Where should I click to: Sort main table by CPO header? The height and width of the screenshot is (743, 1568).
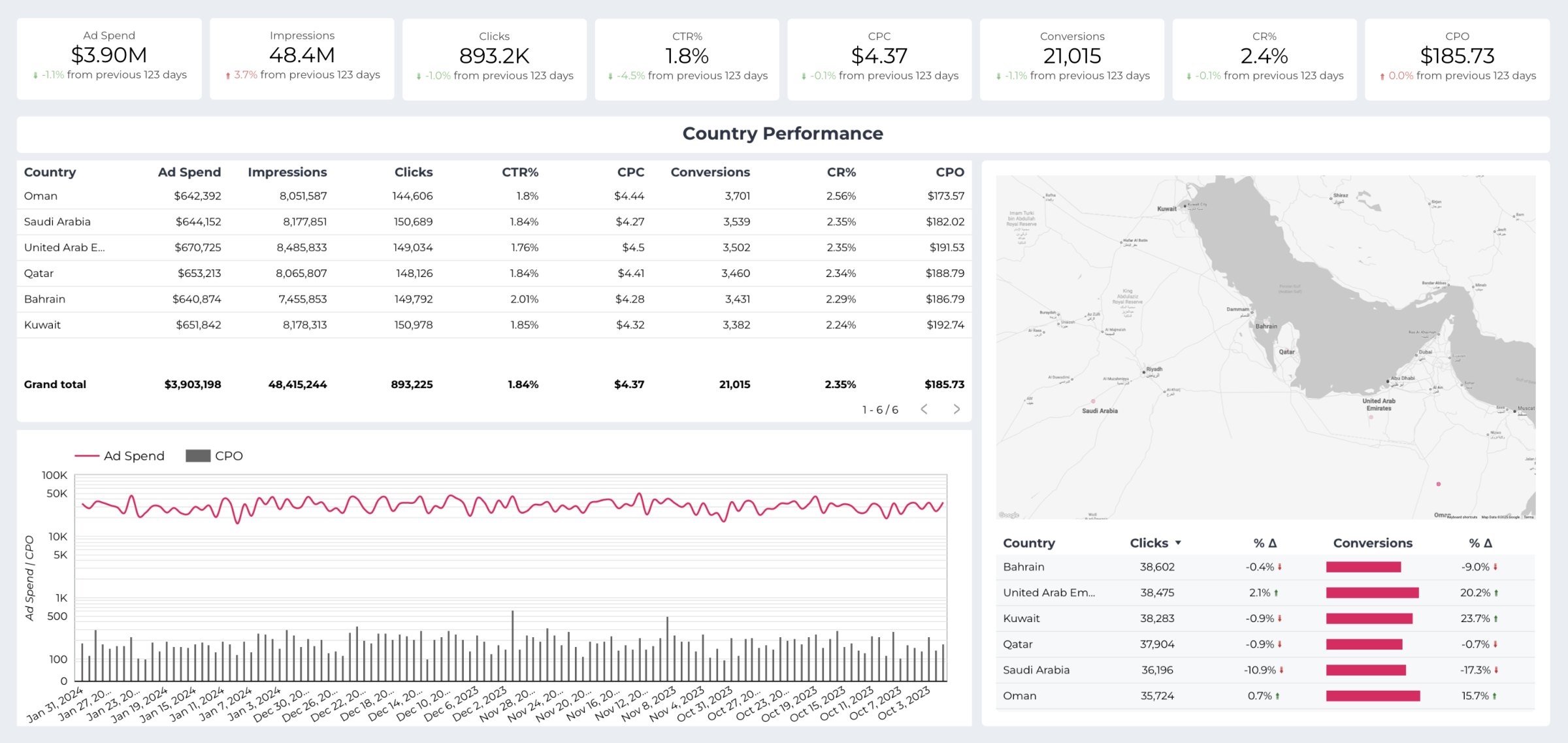pos(949,172)
